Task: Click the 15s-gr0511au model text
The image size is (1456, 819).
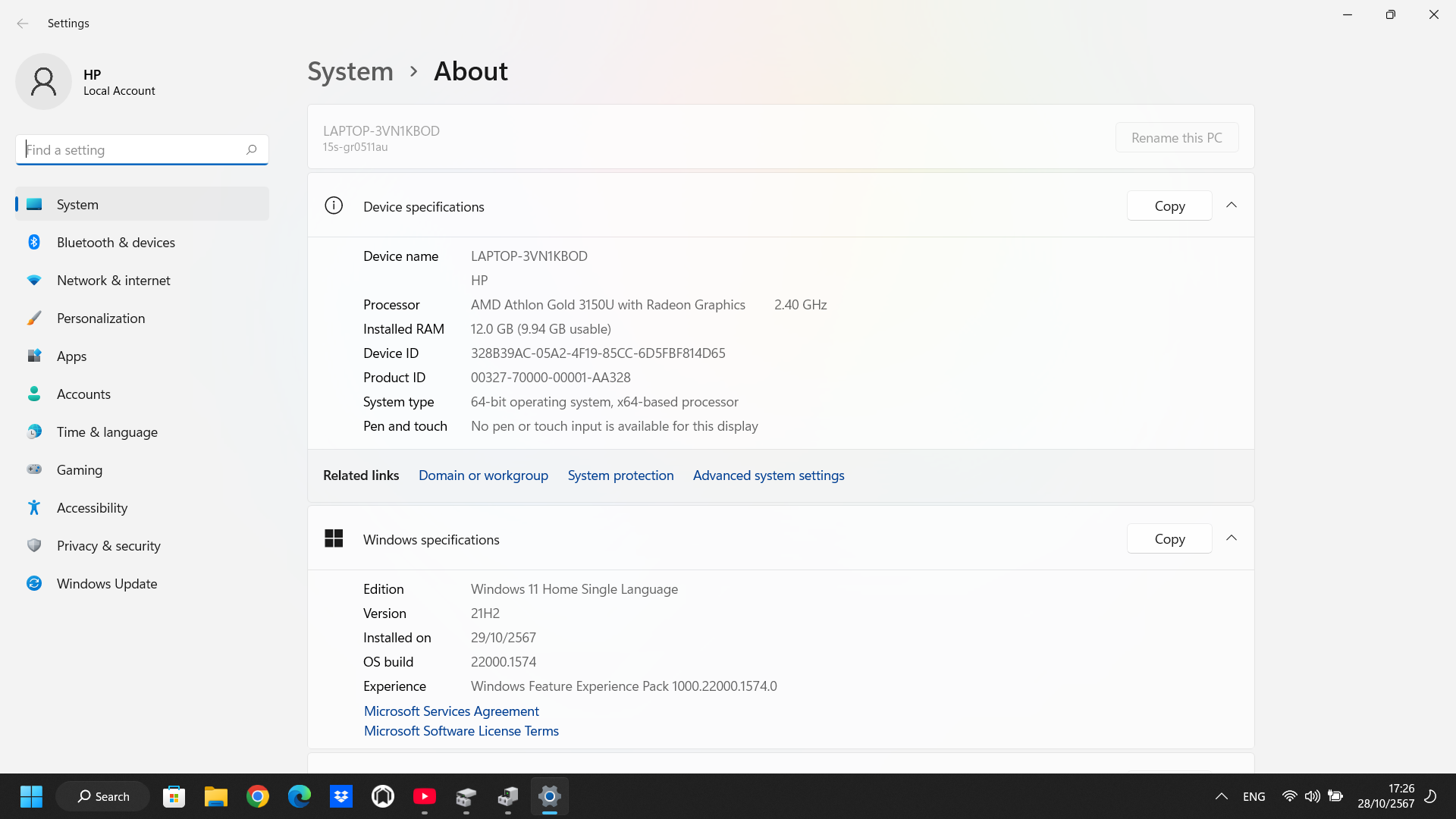Action: 355,147
